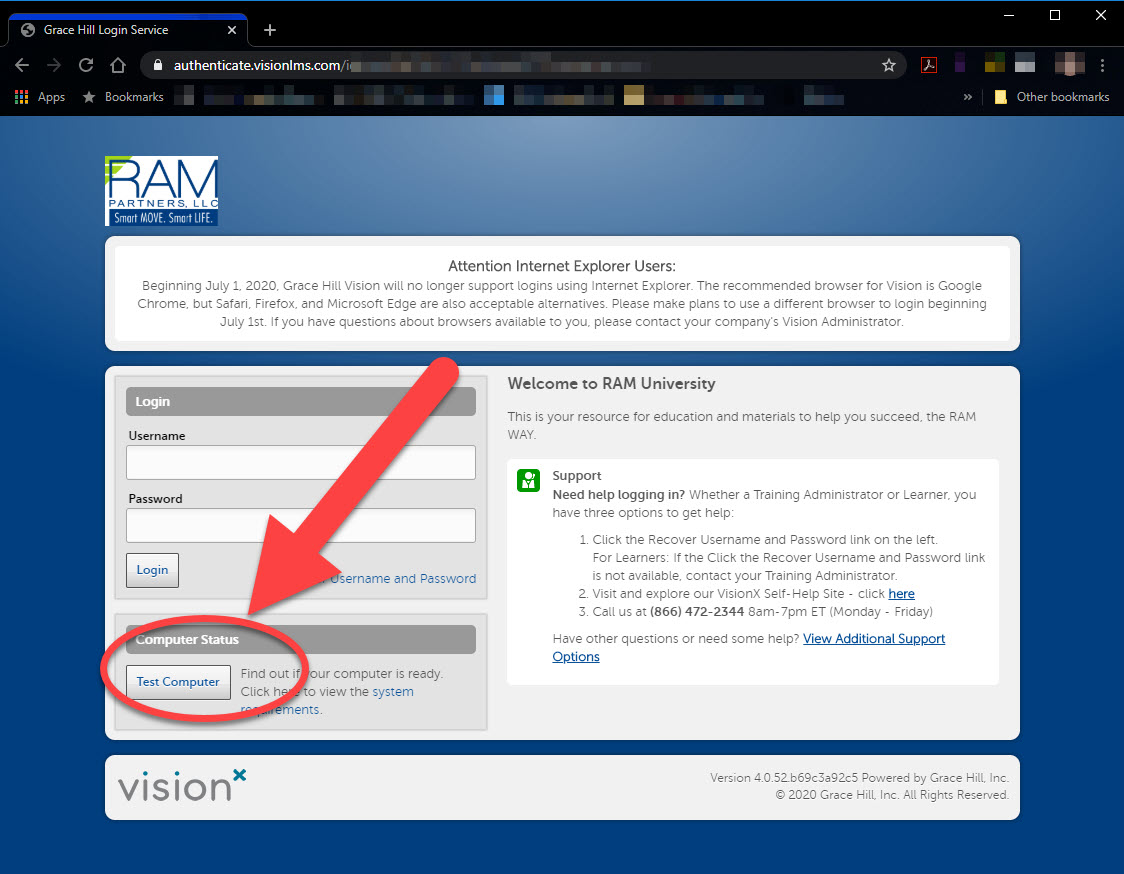Close the Grace Hill Login Service tab

[232, 30]
